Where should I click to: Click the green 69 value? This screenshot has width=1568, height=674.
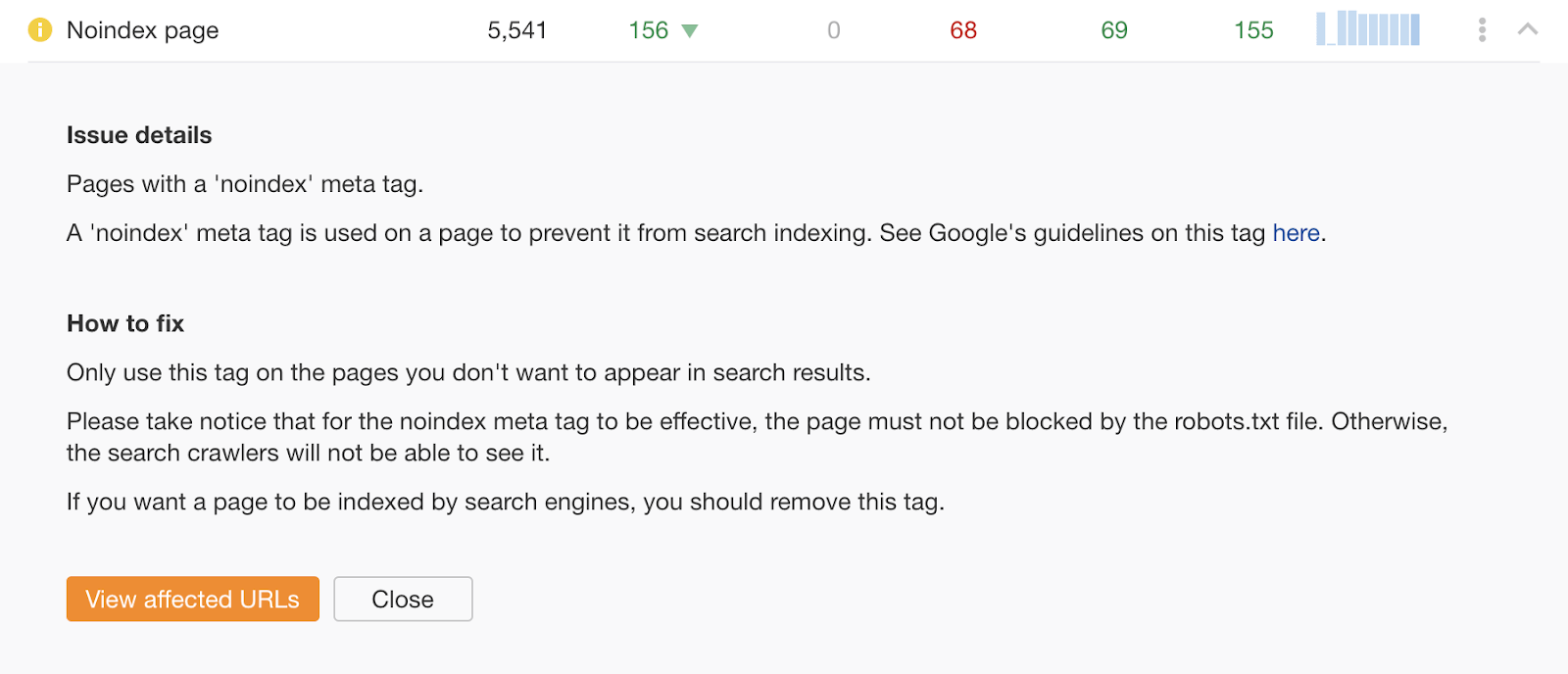1114,30
